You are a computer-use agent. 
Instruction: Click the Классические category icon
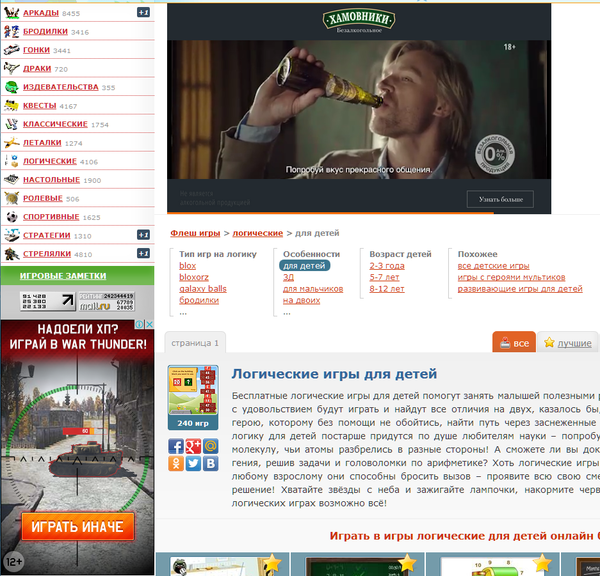[11, 124]
